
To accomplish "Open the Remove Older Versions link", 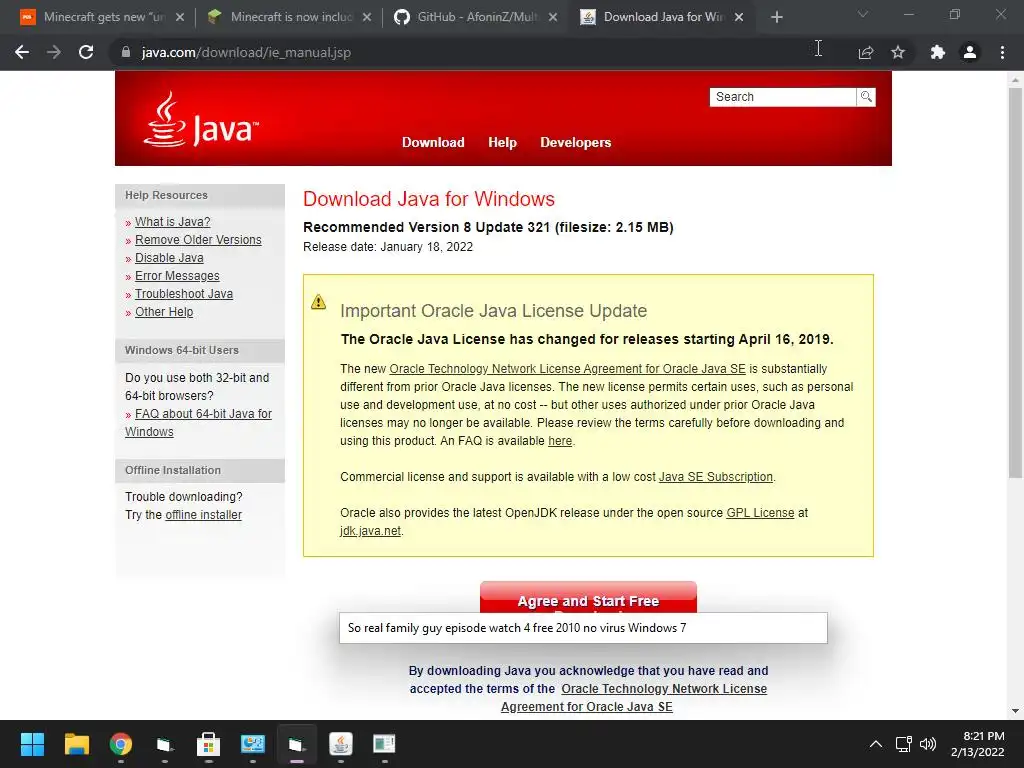I will point(198,240).
